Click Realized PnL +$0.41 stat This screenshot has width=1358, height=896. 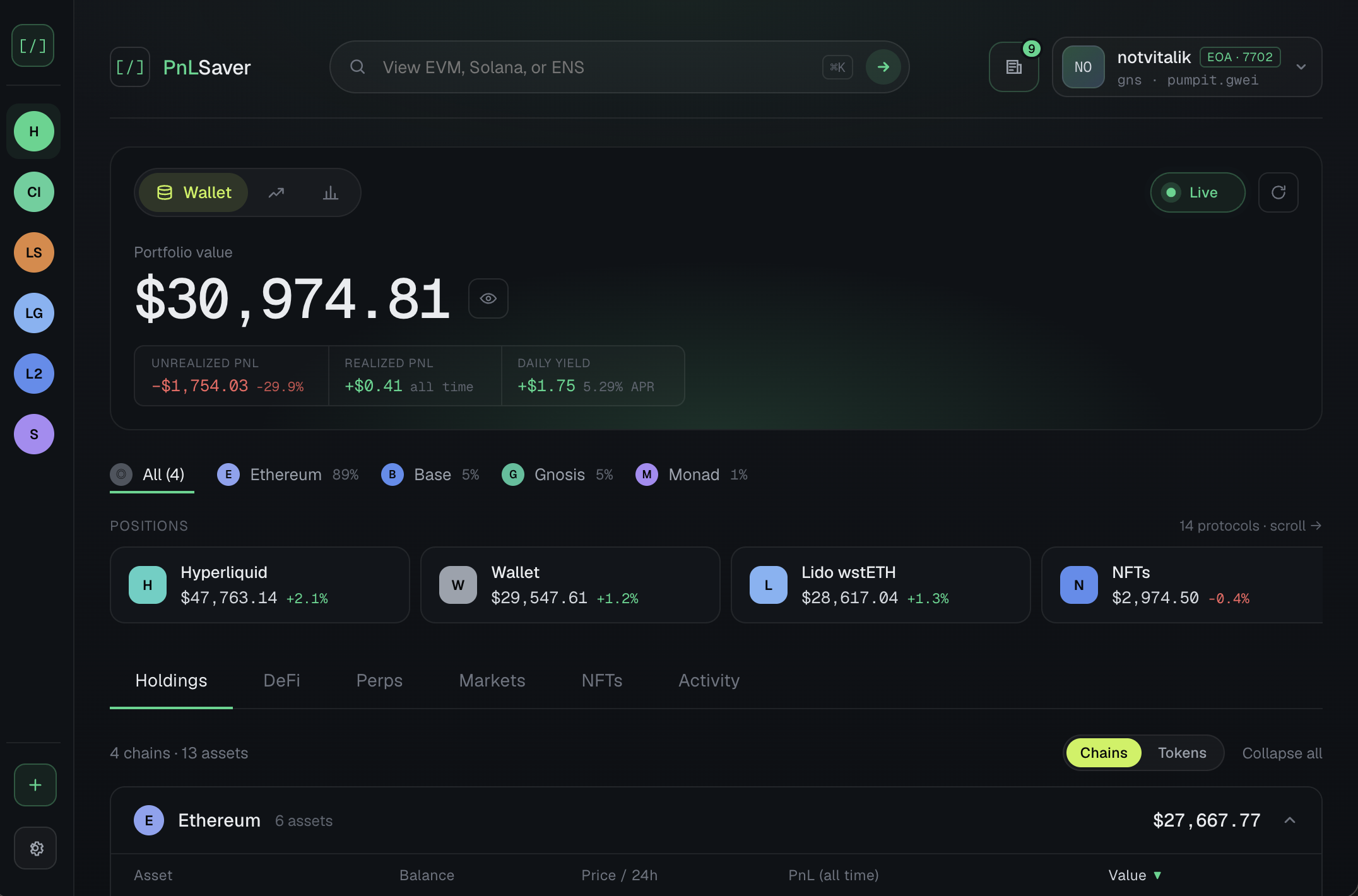point(415,375)
